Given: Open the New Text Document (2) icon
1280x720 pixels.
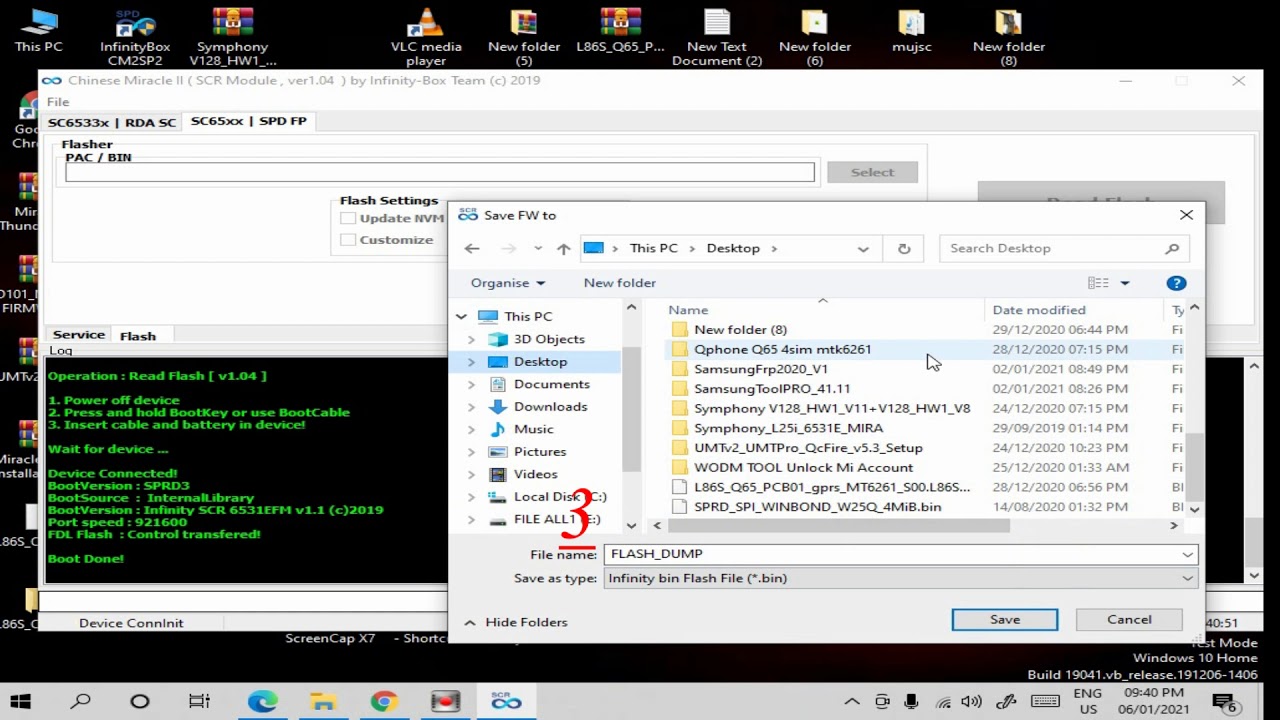Looking at the screenshot, I should [717, 37].
